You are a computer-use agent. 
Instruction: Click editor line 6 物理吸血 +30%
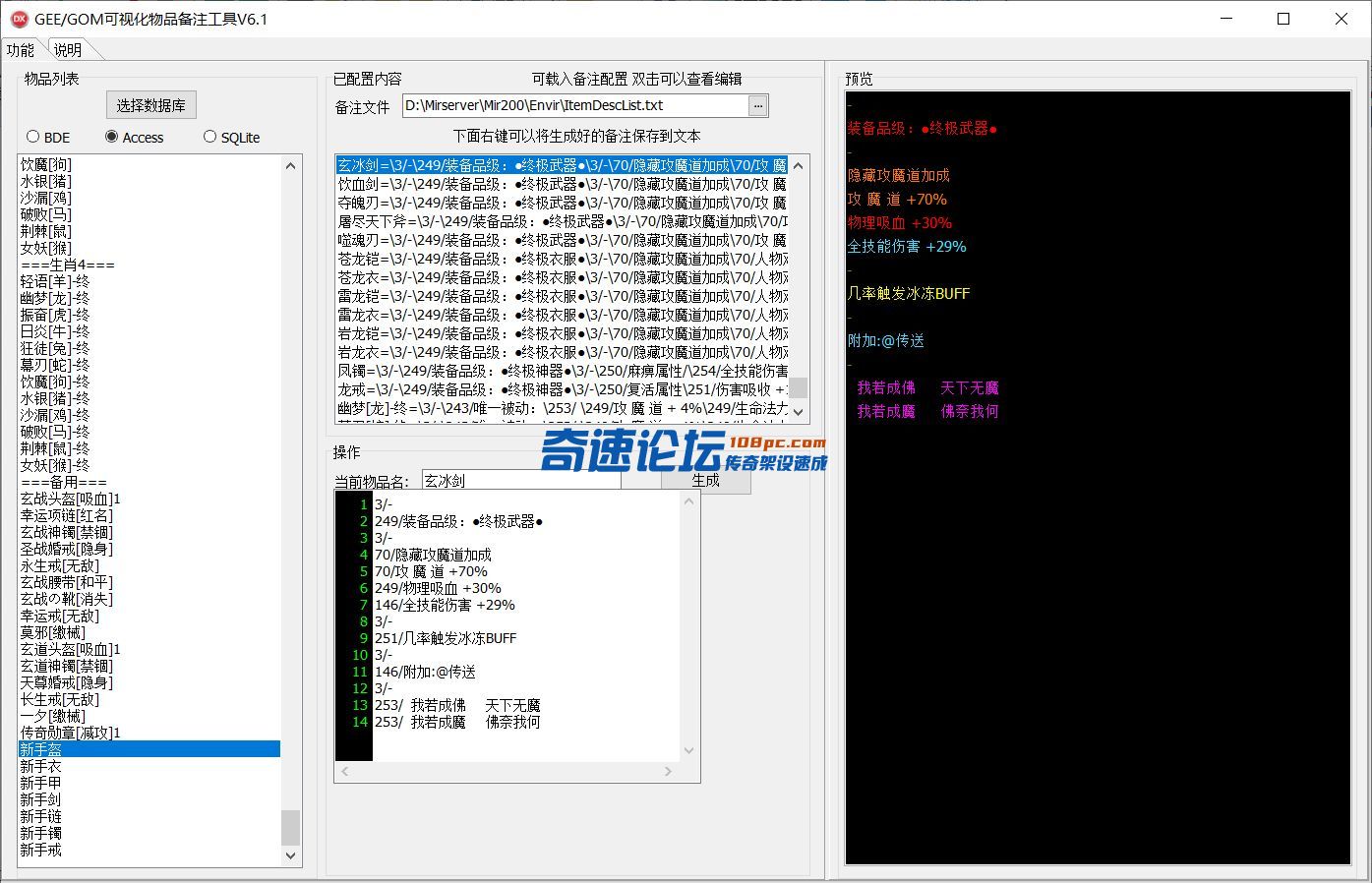[x=438, y=588]
